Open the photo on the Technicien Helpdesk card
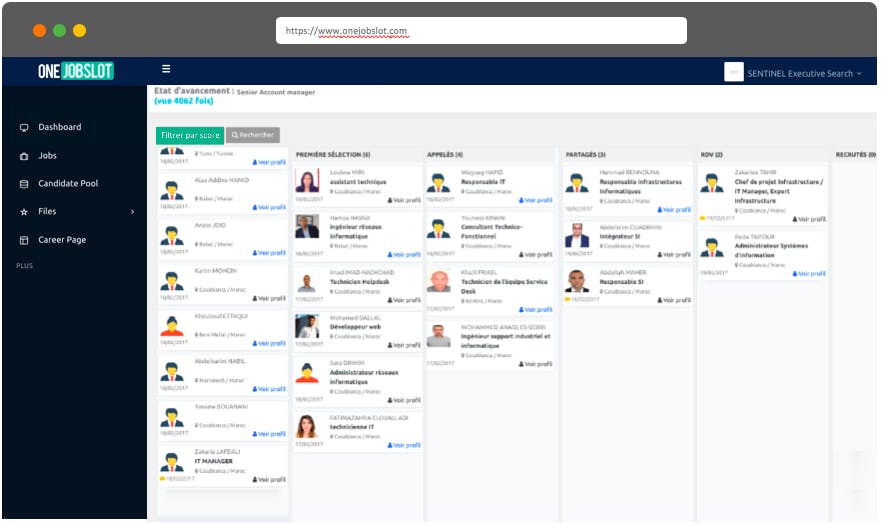The height and width of the screenshot is (525, 881). tap(307, 282)
